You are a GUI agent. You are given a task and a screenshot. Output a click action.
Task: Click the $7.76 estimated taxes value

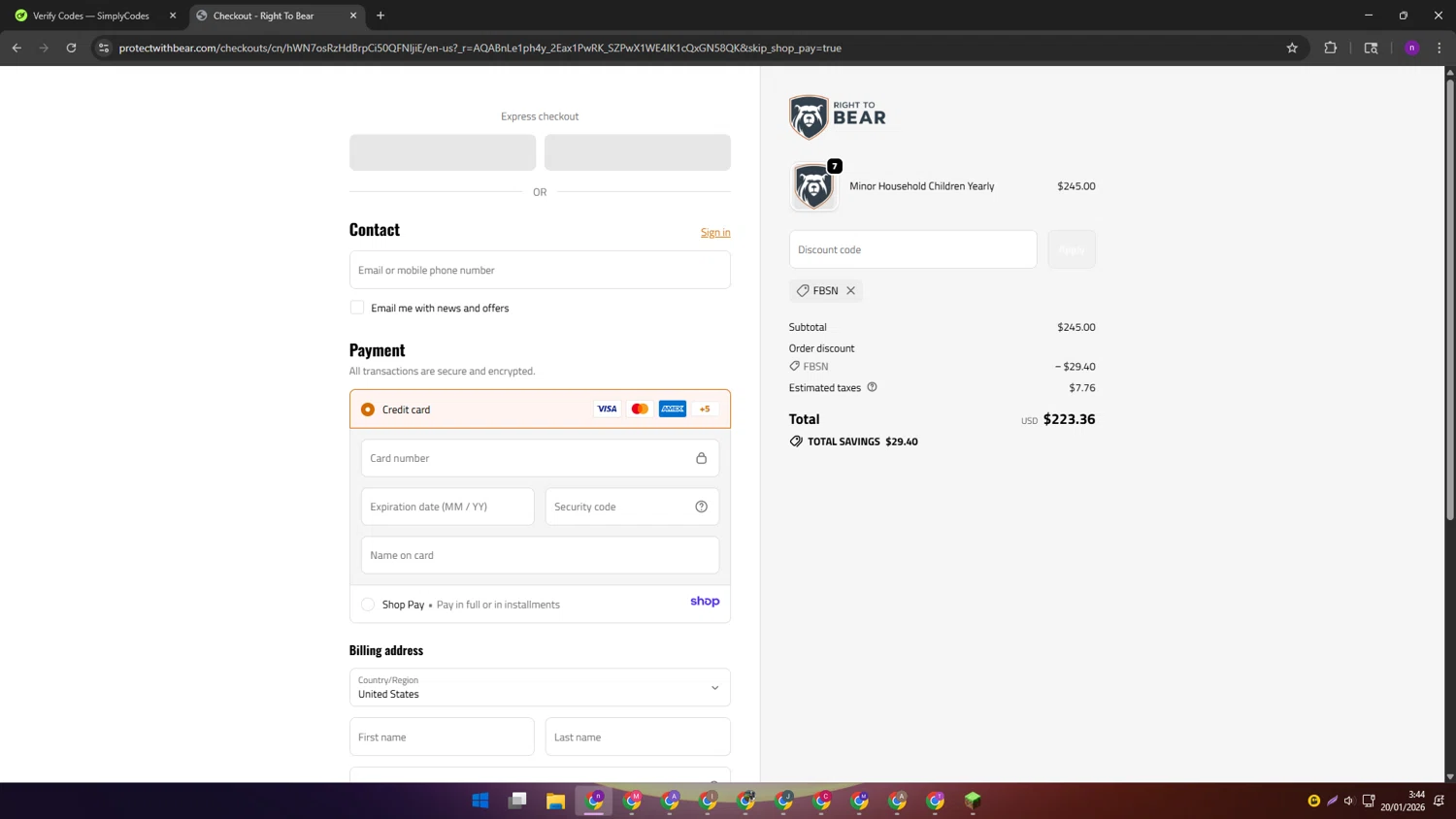click(x=1081, y=387)
